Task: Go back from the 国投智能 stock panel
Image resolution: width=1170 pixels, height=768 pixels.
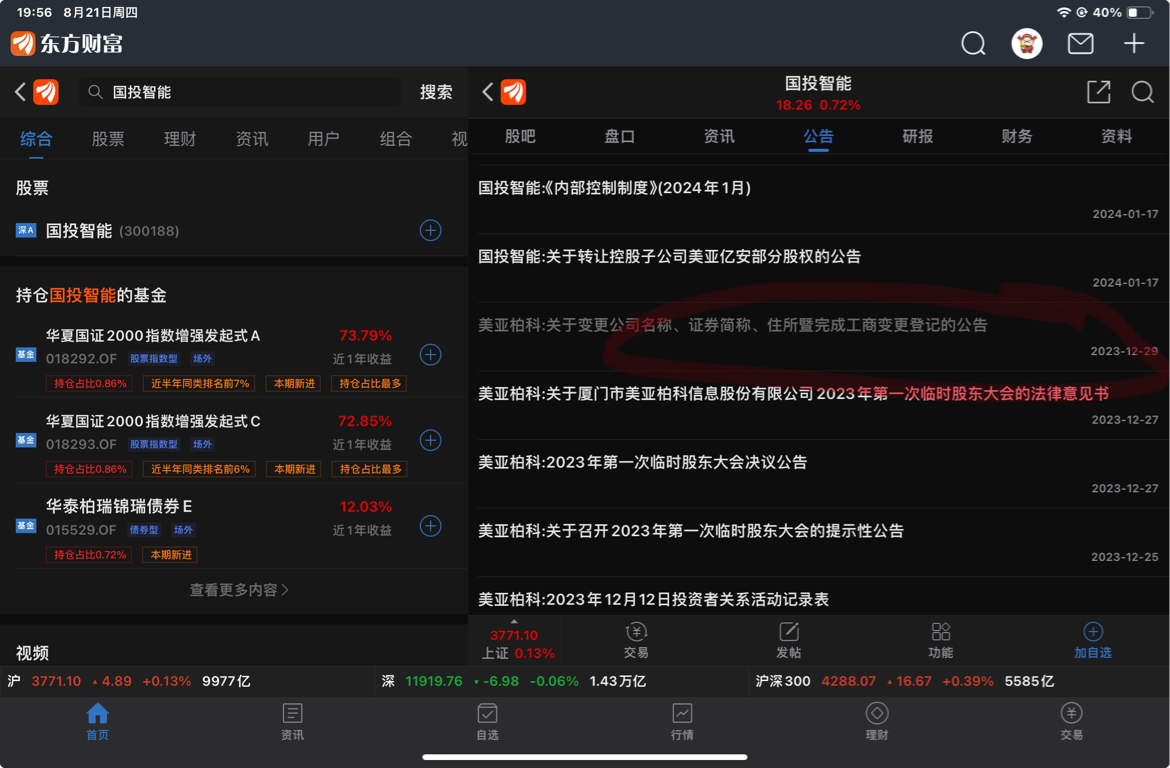Action: tap(488, 92)
